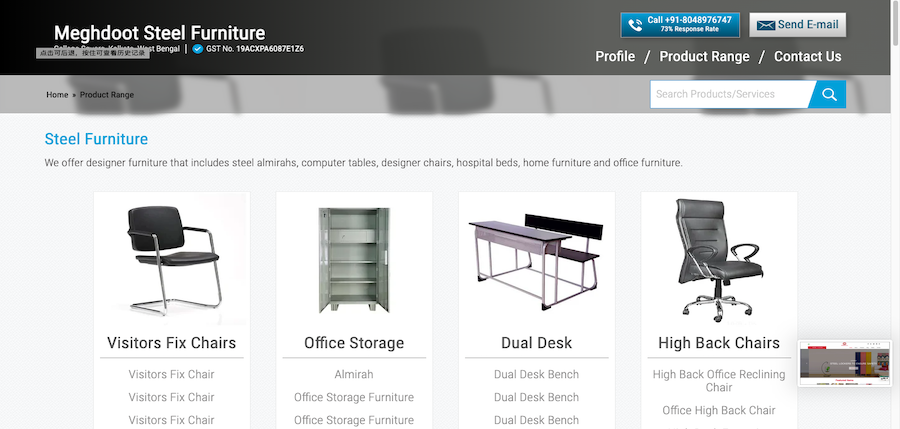Click the verified GST checkmark badge
The height and width of the screenshot is (429, 900).
197,49
